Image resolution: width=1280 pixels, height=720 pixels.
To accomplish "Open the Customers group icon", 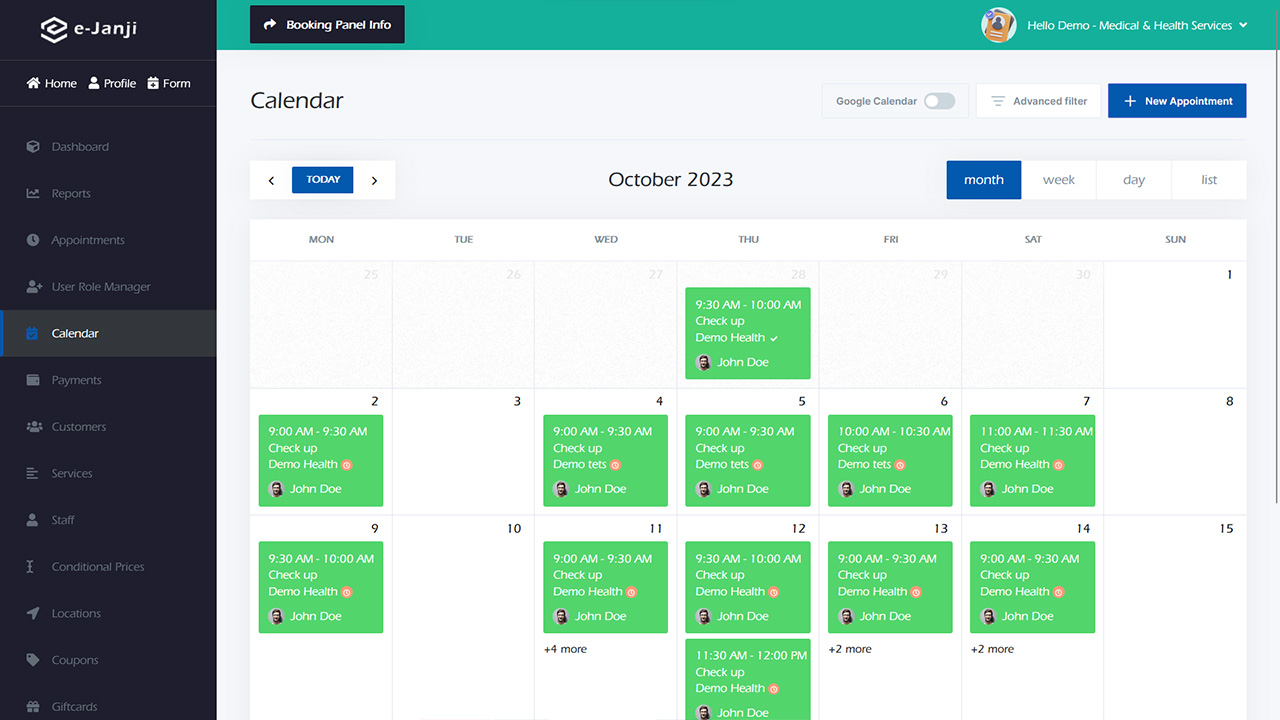I will tap(33, 427).
